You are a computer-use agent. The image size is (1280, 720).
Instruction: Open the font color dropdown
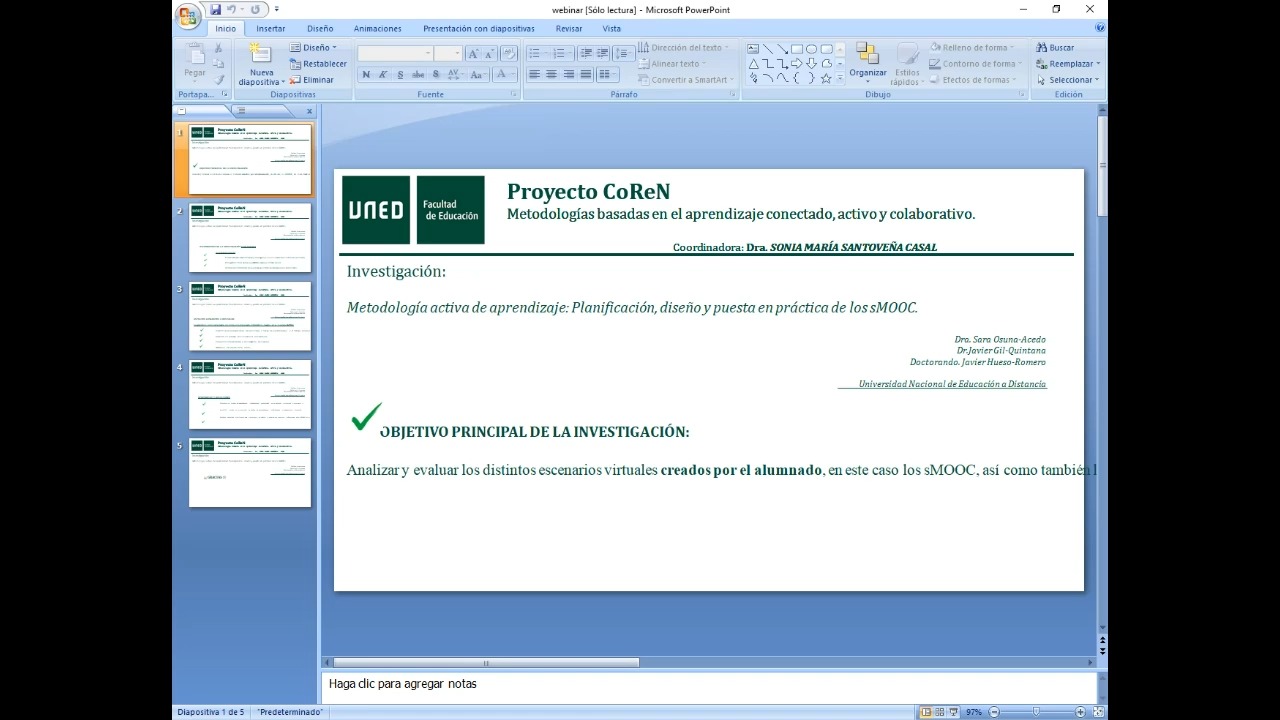[505, 75]
